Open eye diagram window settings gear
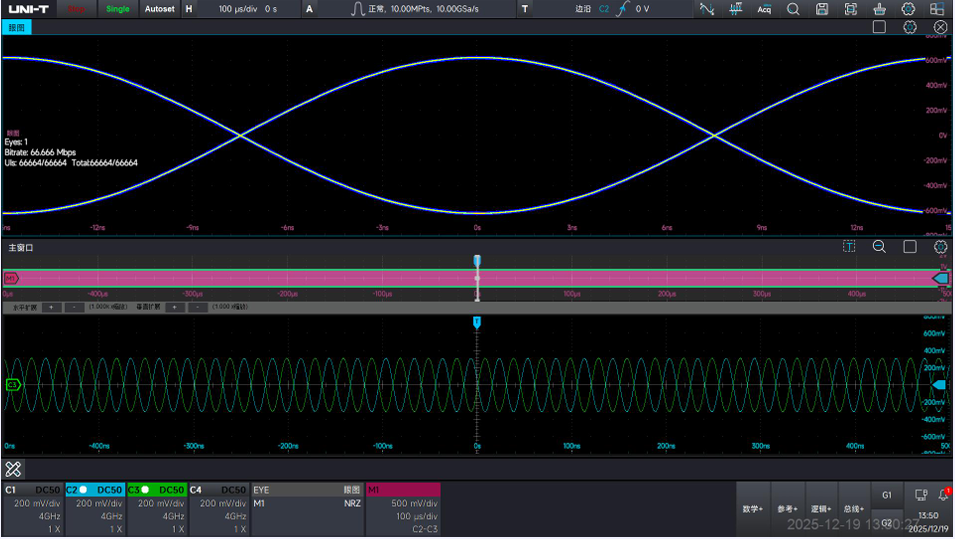The height and width of the screenshot is (539, 955). point(910,27)
